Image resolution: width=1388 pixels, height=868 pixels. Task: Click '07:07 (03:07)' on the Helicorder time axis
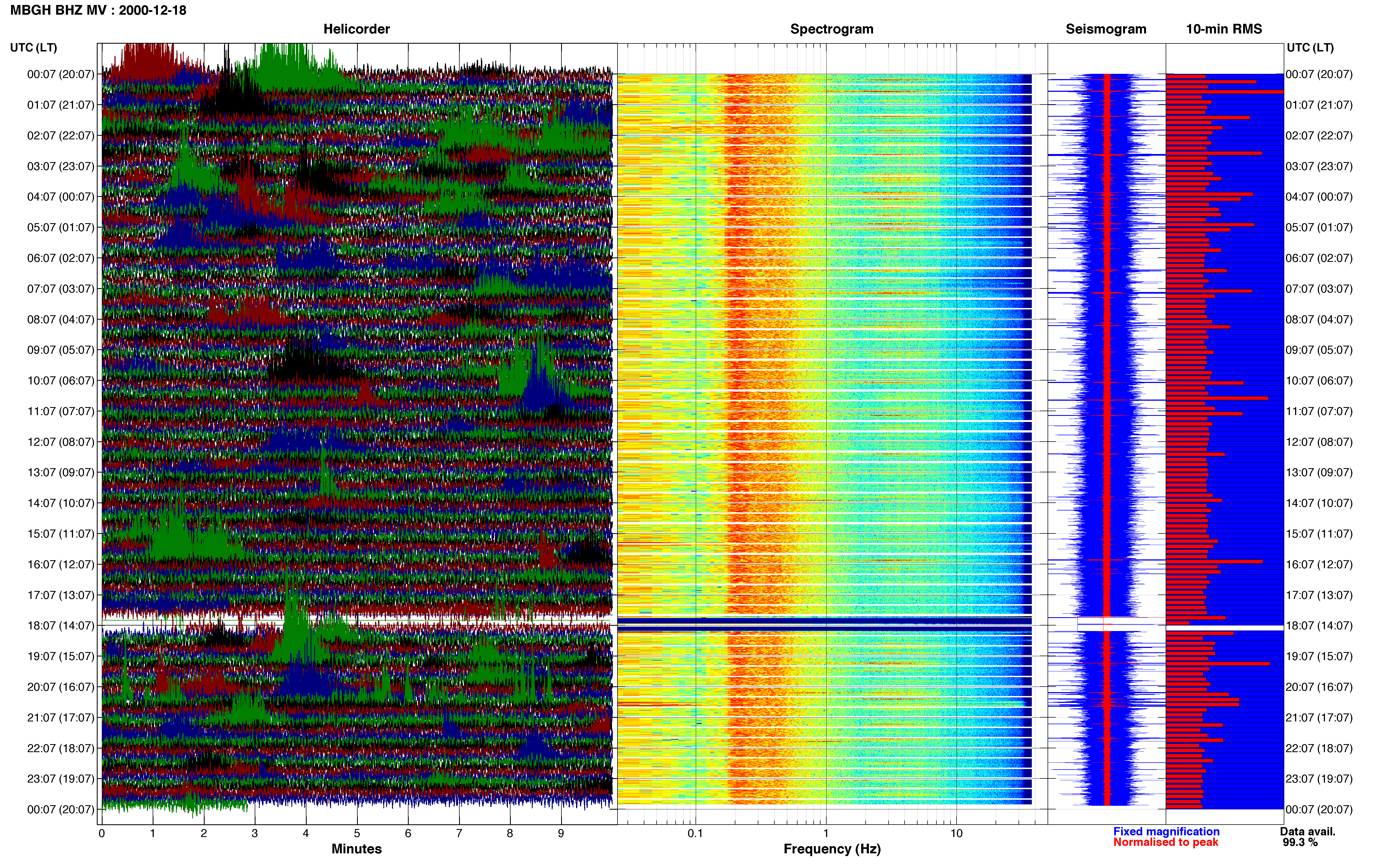click(61, 289)
